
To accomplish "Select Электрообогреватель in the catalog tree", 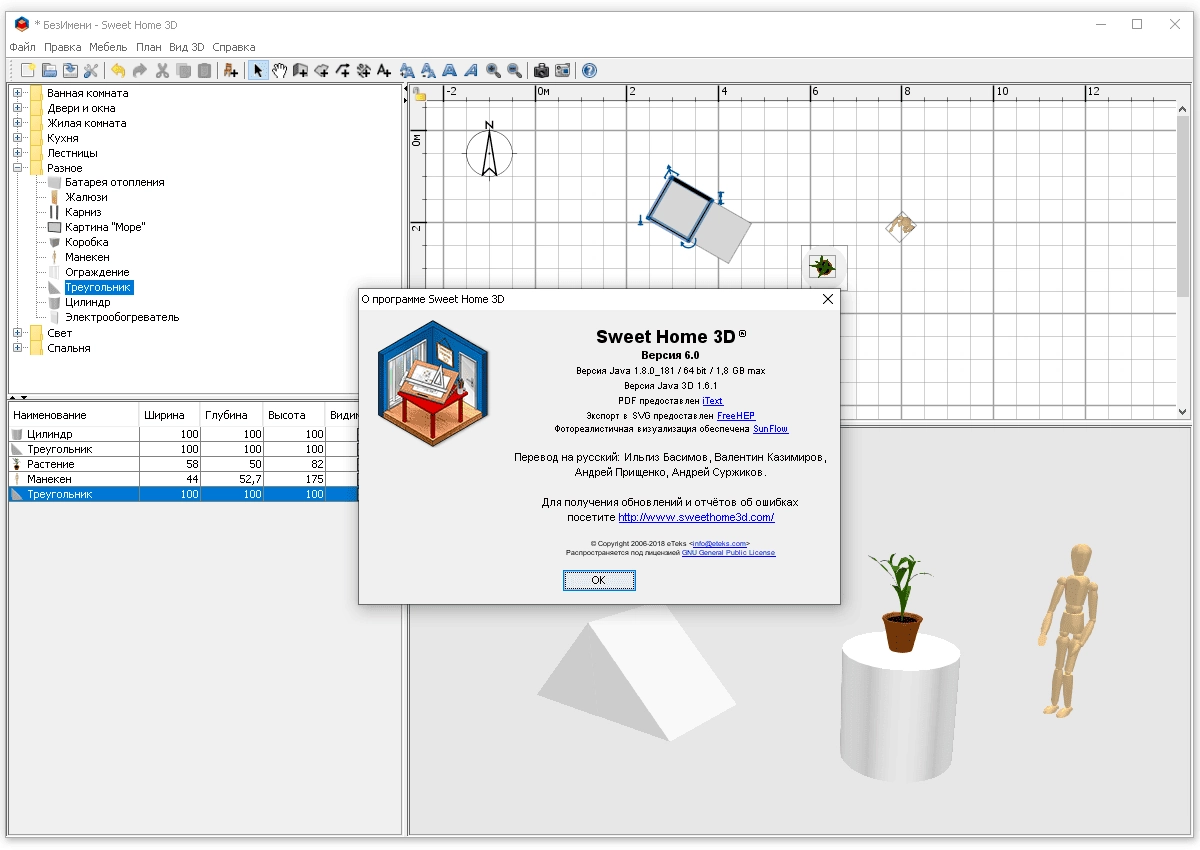I will (x=122, y=317).
